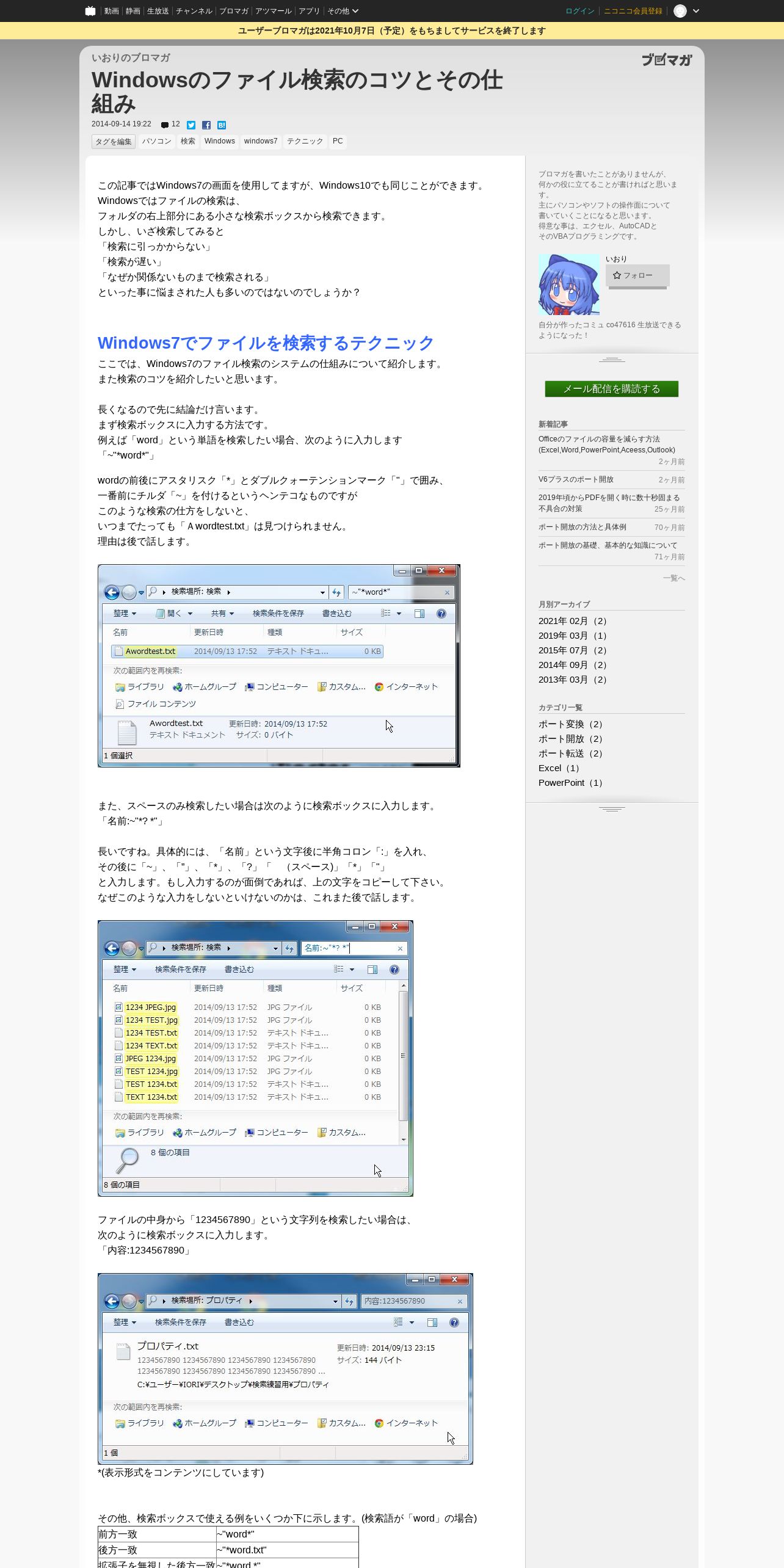
Task: Go to 静画 in the top navigation
Action: 132,11
